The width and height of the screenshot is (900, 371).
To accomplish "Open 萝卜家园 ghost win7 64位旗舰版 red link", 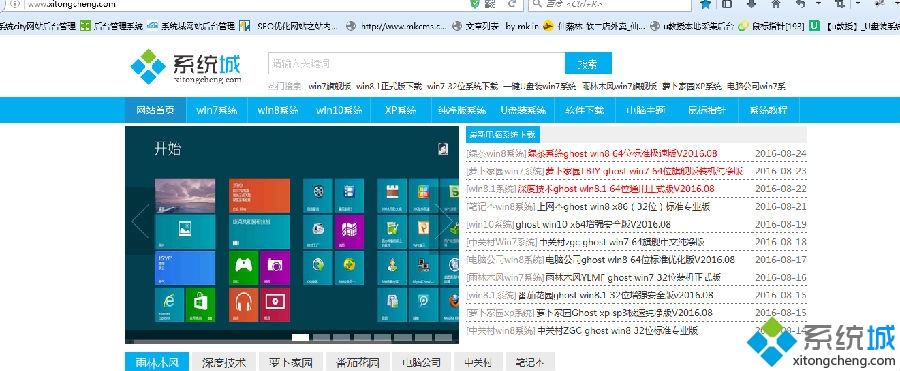I will click(644, 171).
